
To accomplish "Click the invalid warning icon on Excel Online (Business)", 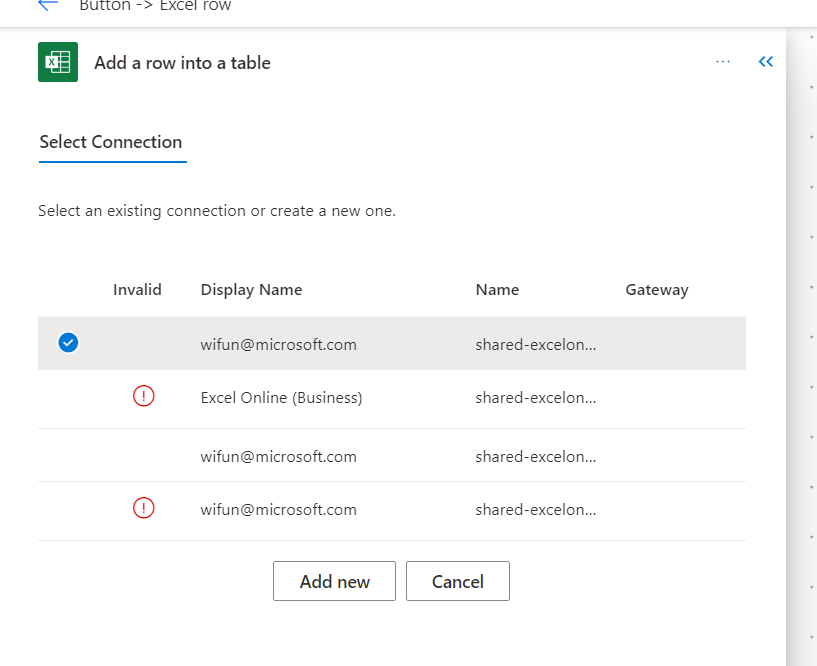I will click(x=143, y=396).
